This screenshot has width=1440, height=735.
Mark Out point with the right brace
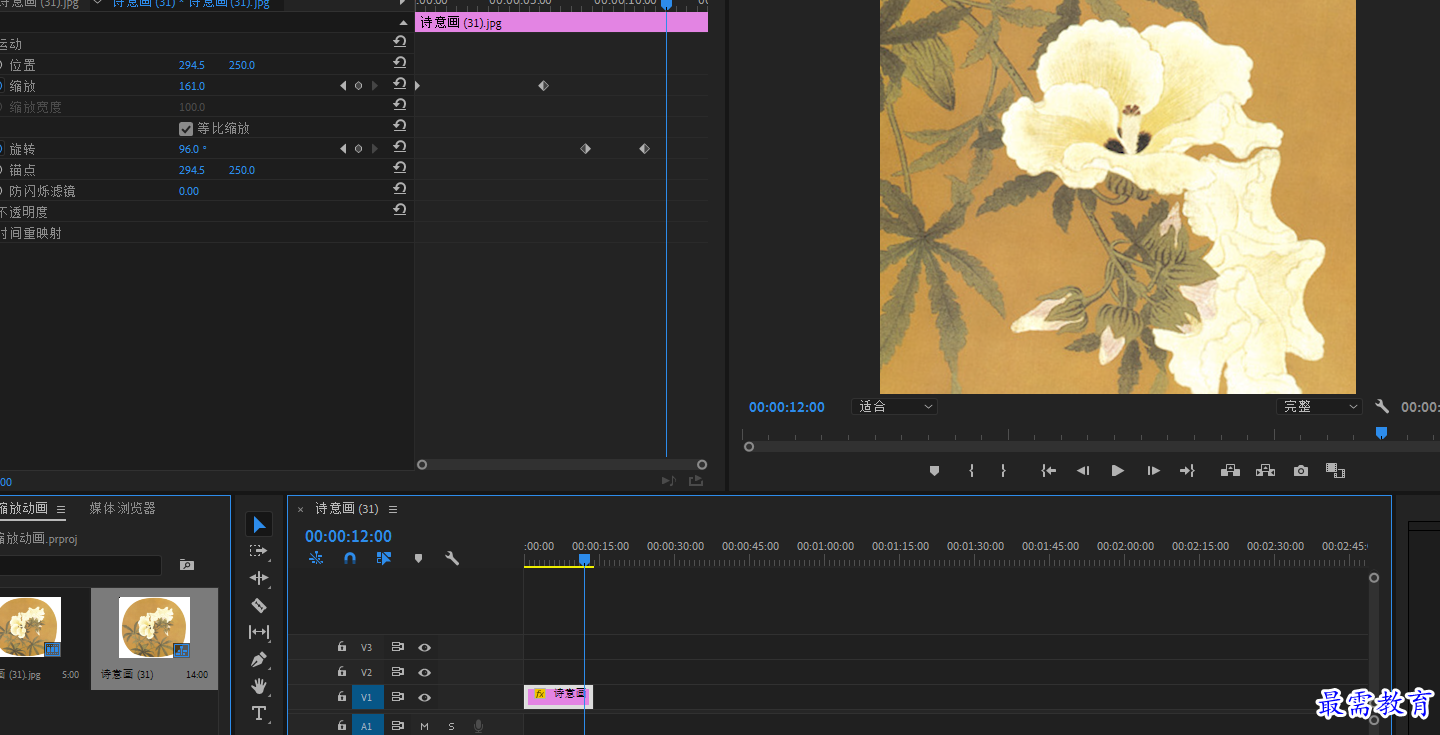tap(1003, 470)
